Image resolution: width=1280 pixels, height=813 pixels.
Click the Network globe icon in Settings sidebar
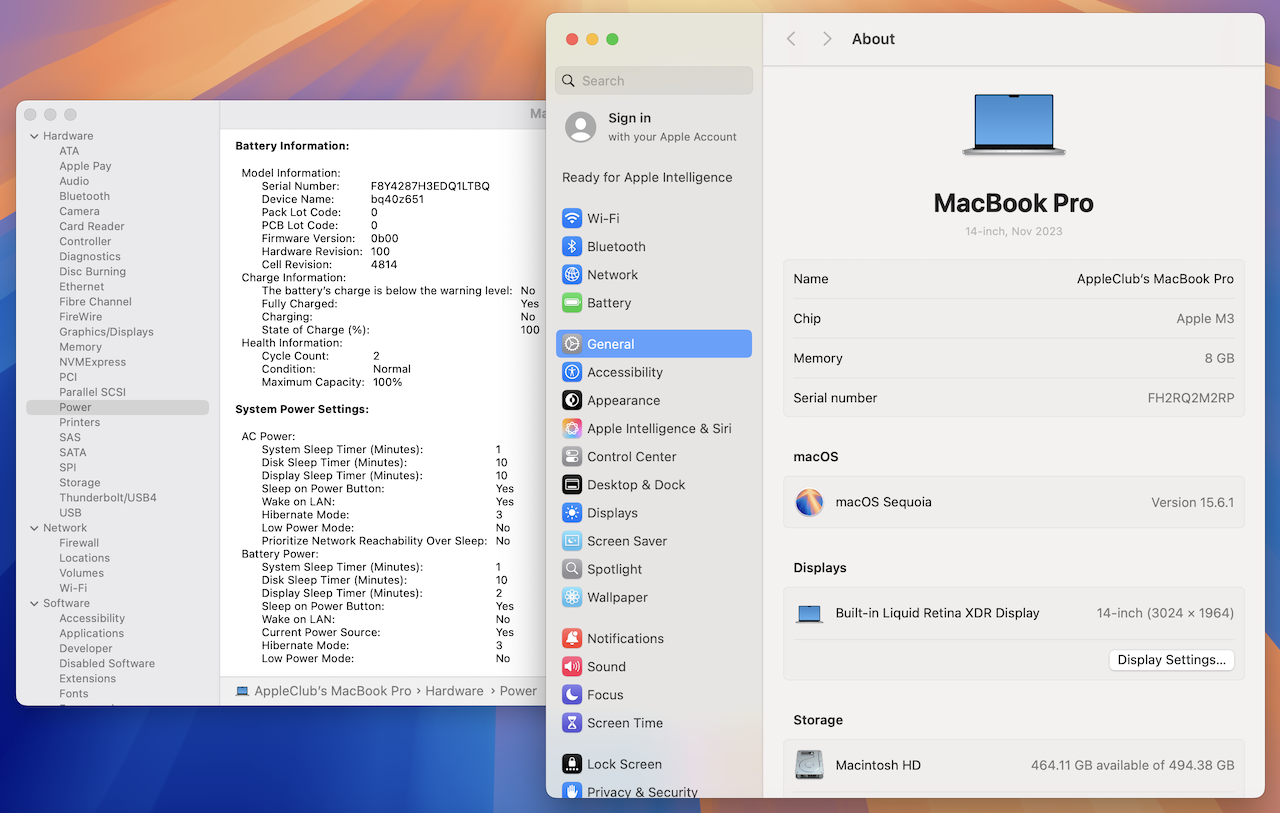pos(572,274)
